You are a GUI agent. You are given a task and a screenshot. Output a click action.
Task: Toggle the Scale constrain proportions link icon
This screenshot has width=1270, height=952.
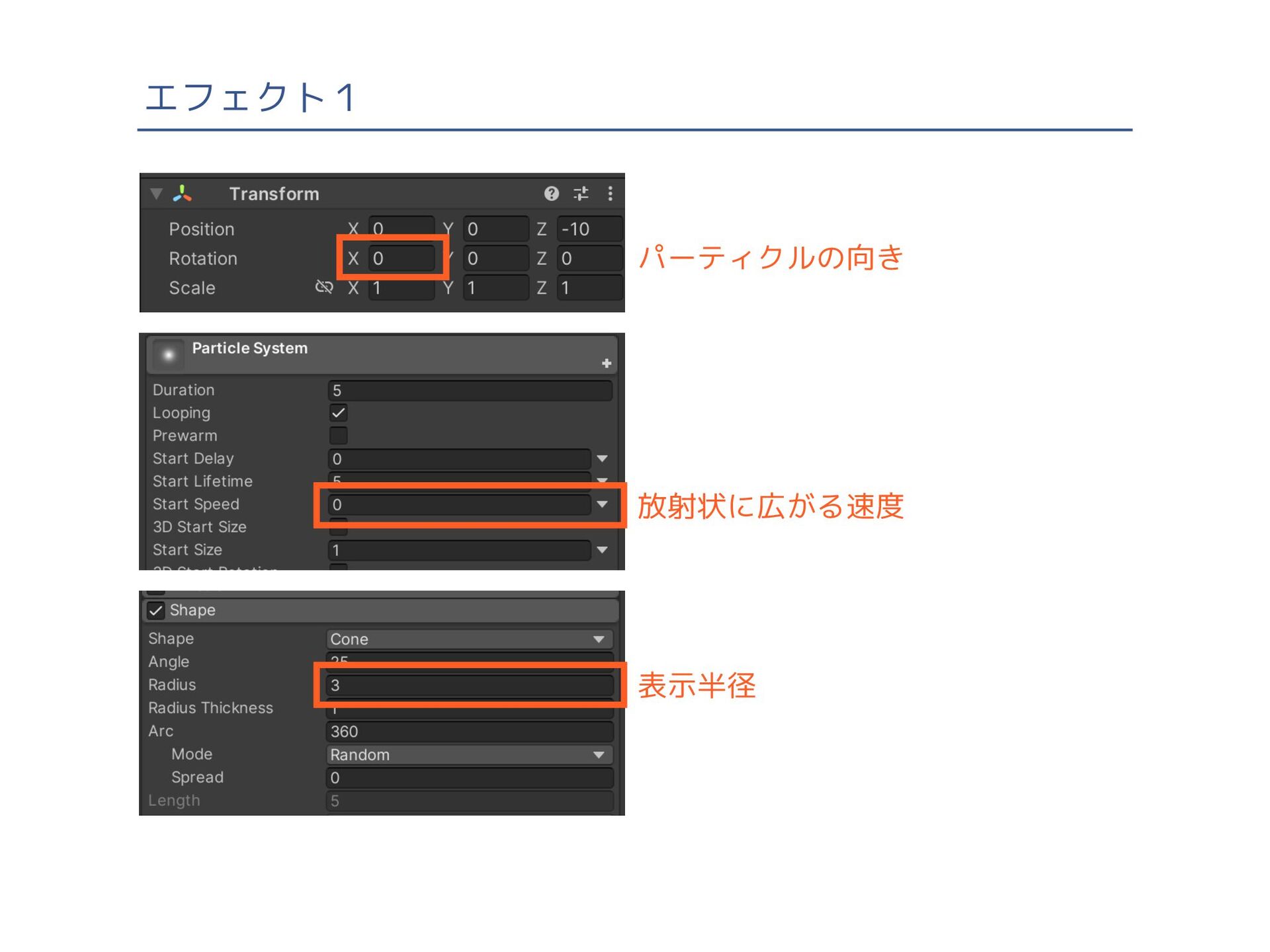(x=324, y=287)
